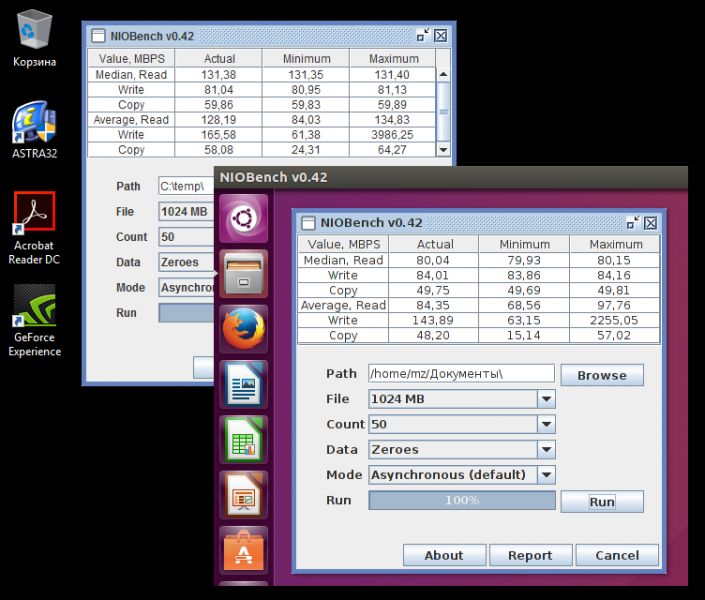Open GeForce Experience desktop icon

click(x=34, y=321)
